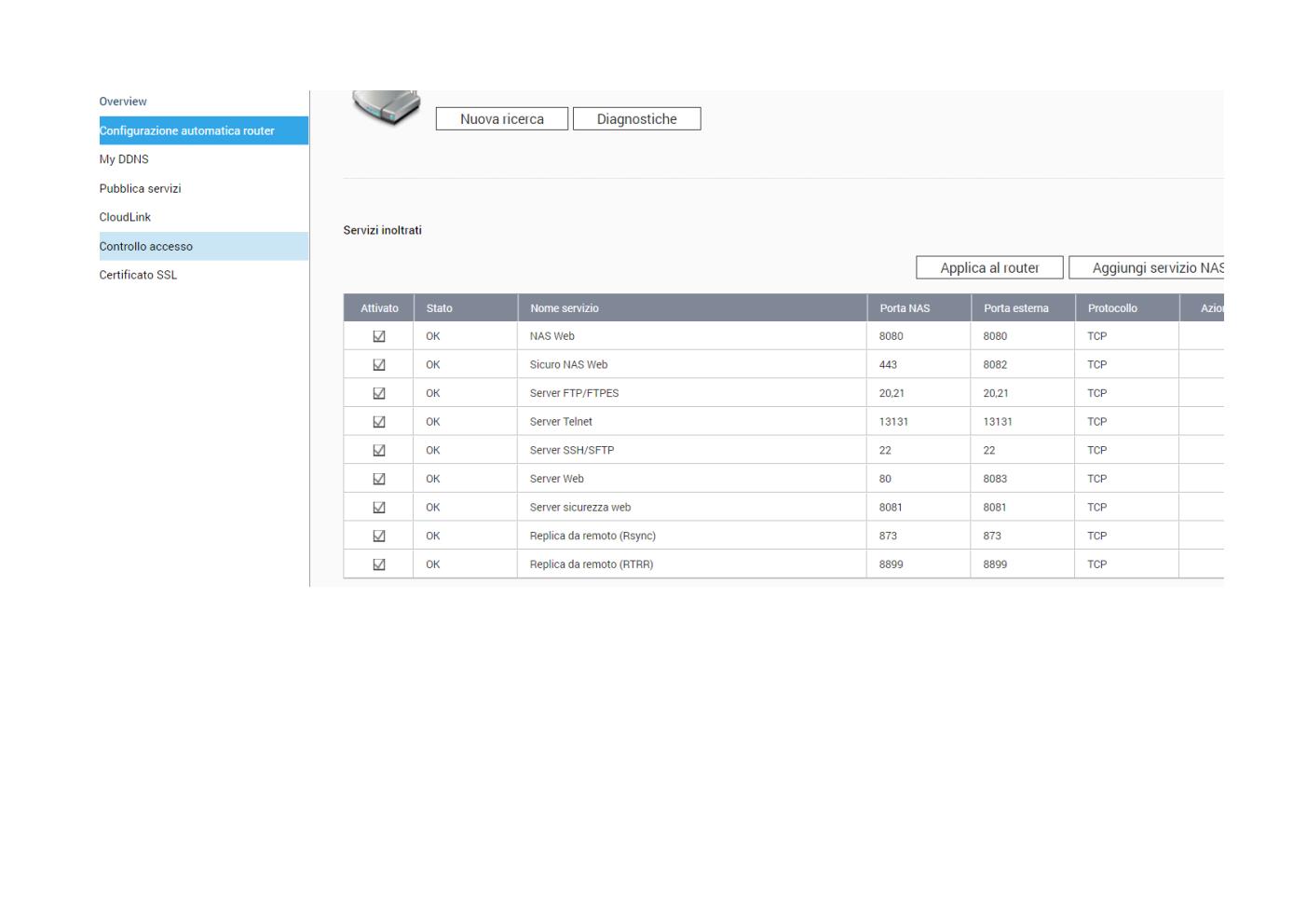Select Configurazione automatica router in sidebar
This screenshot has height=924, width=1307.
[x=187, y=130]
